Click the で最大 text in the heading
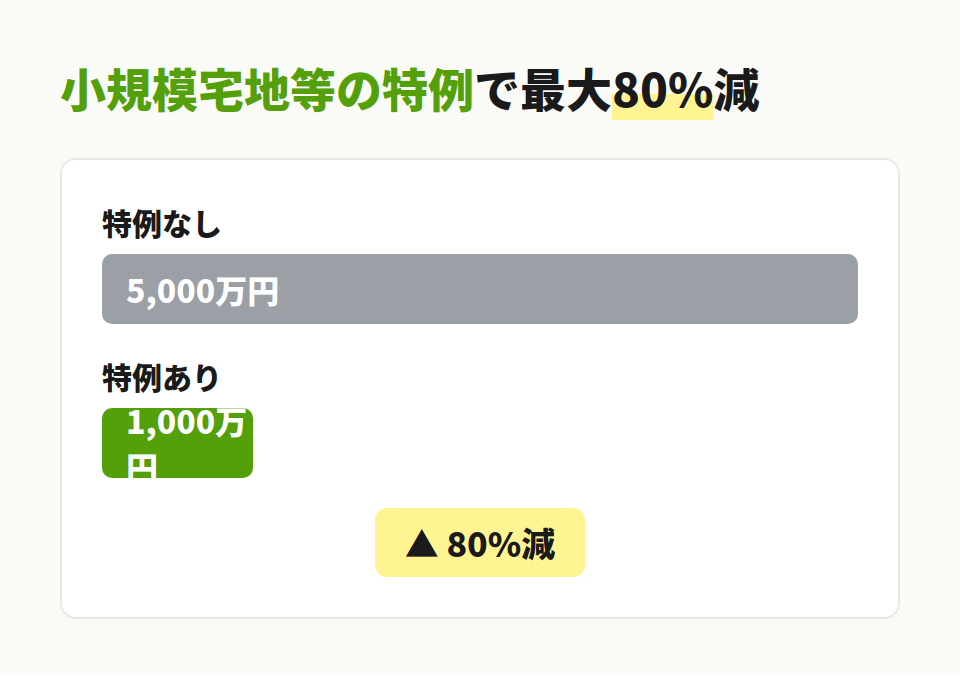 (544, 91)
